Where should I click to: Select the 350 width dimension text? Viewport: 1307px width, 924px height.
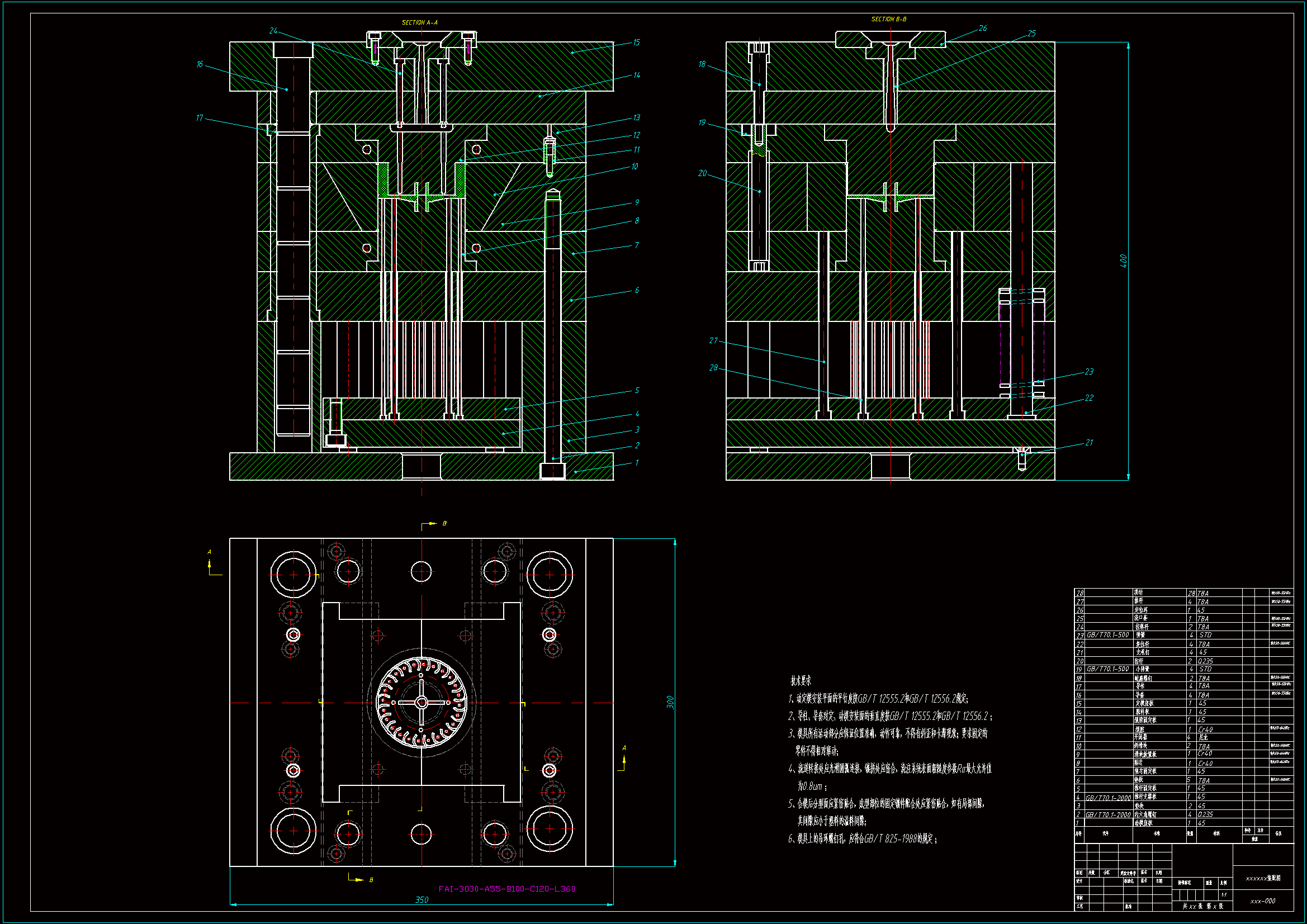coord(422,899)
